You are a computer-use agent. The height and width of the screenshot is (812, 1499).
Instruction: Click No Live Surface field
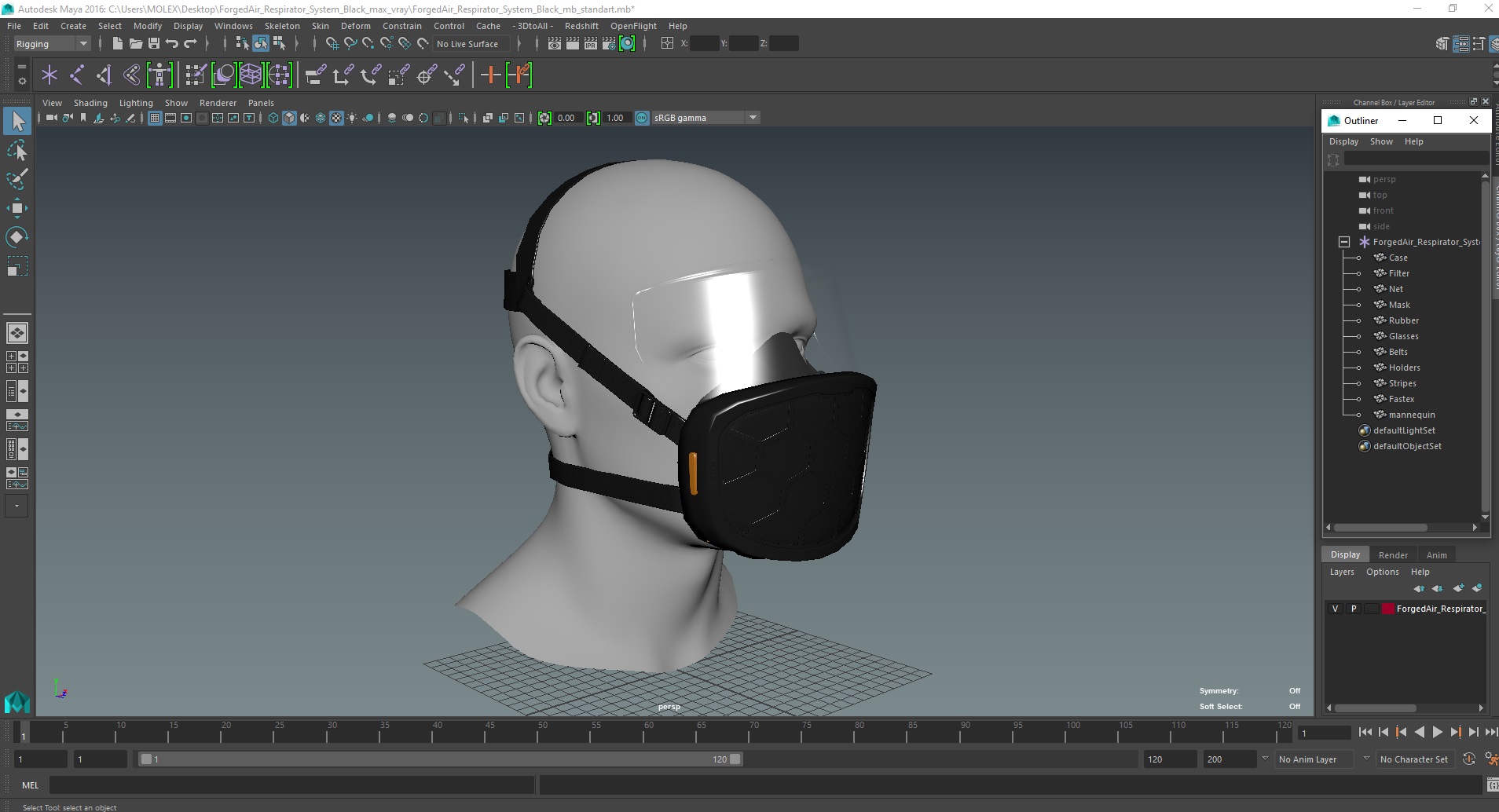[x=472, y=44]
